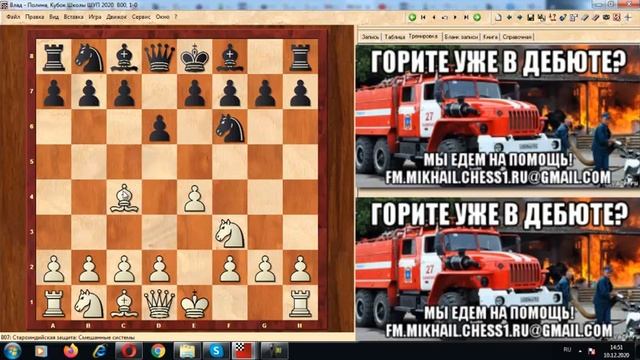Image resolution: width=640 pixels, height=360 pixels.
Task: Click the upper fire truck banner image
Action: [x=498, y=116]
